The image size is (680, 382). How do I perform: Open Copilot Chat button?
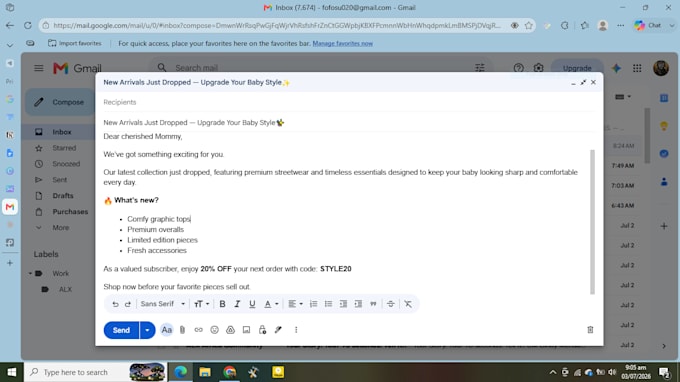coord(648,26)
